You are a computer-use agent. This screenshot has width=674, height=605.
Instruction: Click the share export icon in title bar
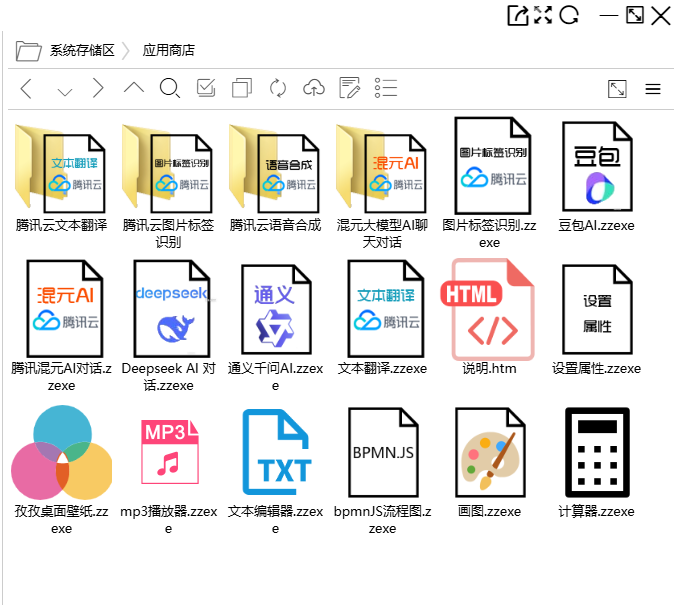click(518, 15)
